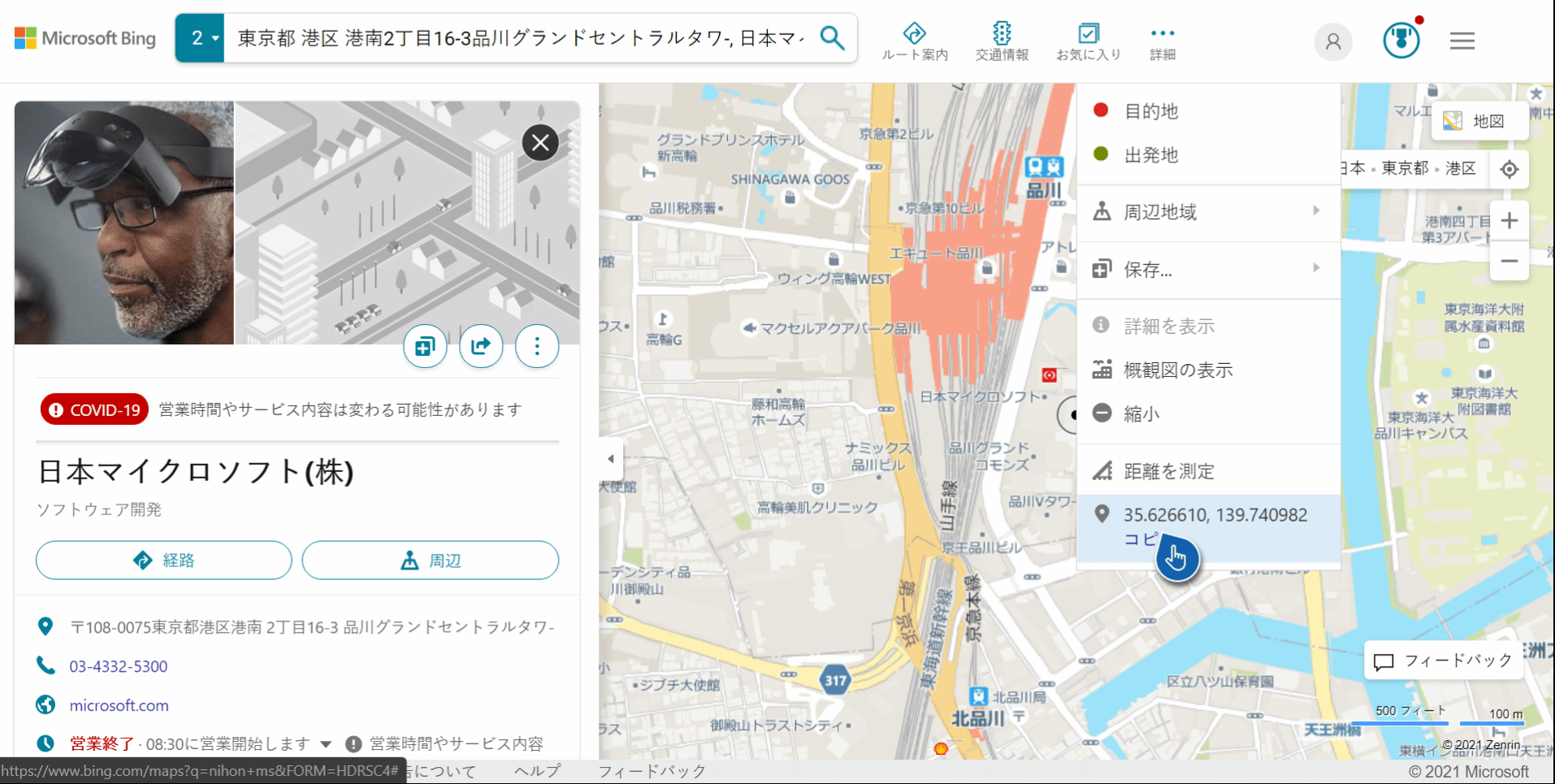Click the マクセルアクアパーク品川 map label
Image resolution: width=1555 pixels, height=784 pixels.
click(840, 328)
